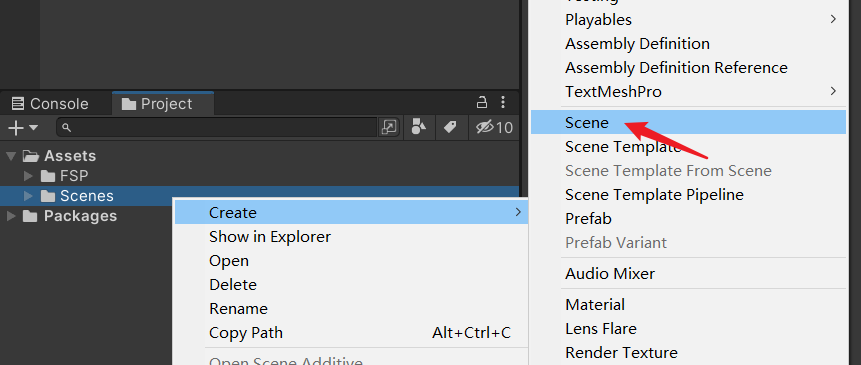Click the Search by Label tag icon
The height and width of the screenshot is (365, 861).
click(x=450, y=127)
